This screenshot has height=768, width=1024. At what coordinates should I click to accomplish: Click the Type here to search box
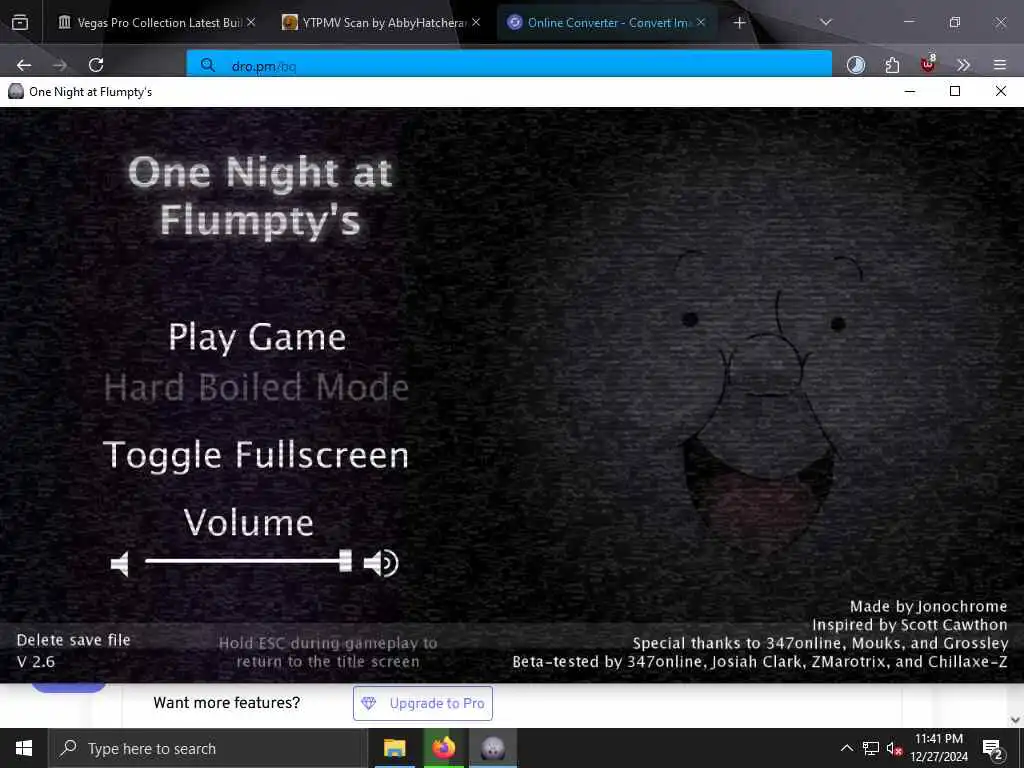pyautogui.click(x=208, y=748)
